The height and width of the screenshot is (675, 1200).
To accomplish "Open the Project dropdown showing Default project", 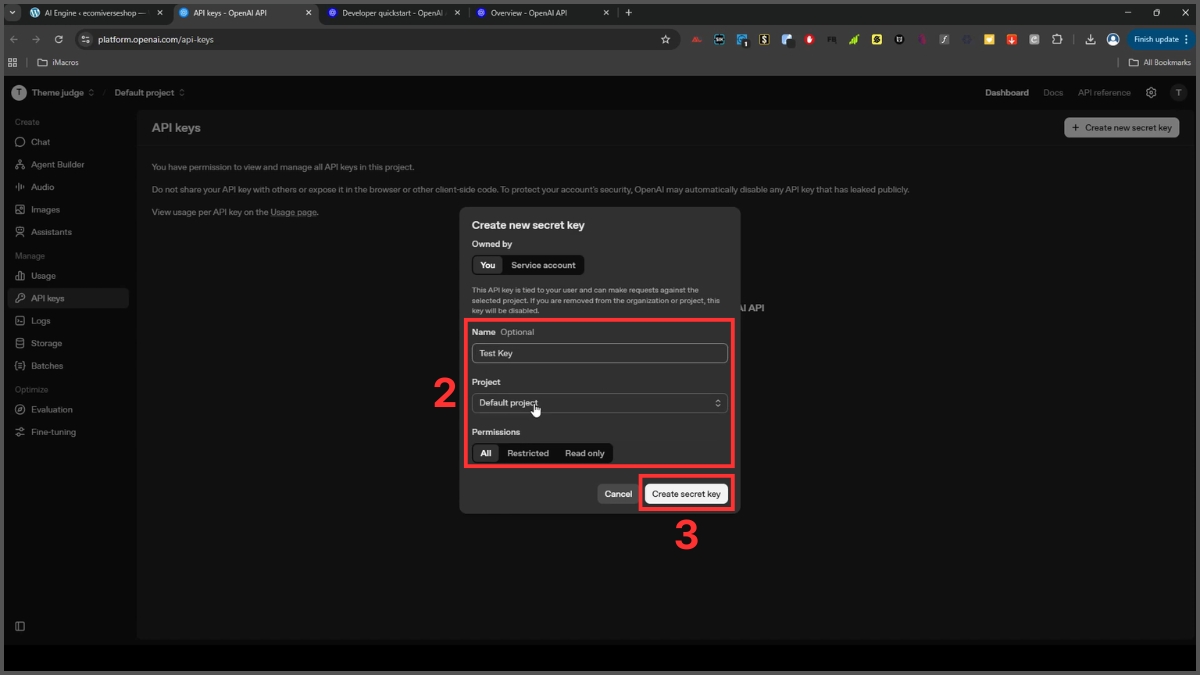I will tap(599, 403).
